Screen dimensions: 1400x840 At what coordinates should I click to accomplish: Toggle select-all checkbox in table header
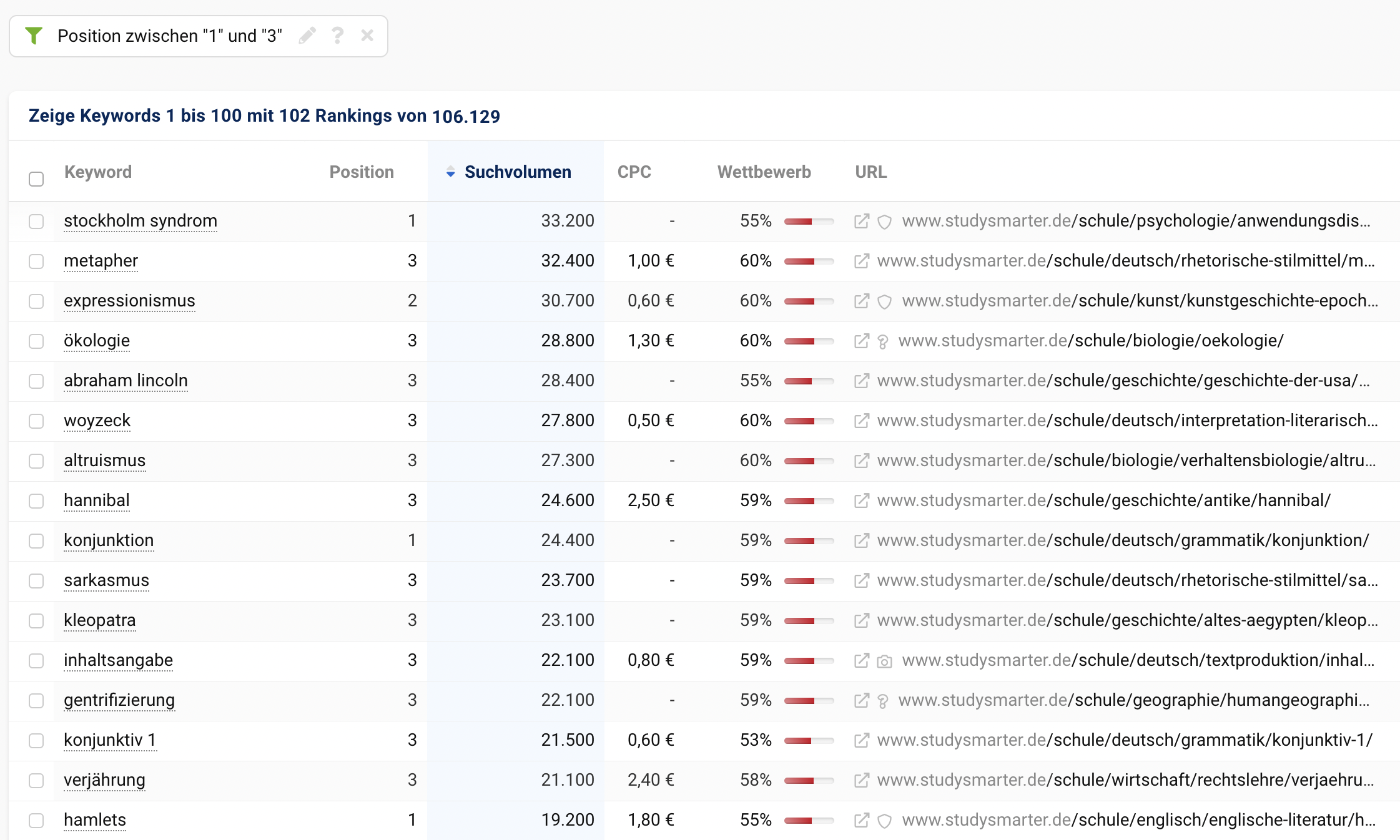pyautogui.click(x=36, y=179)
